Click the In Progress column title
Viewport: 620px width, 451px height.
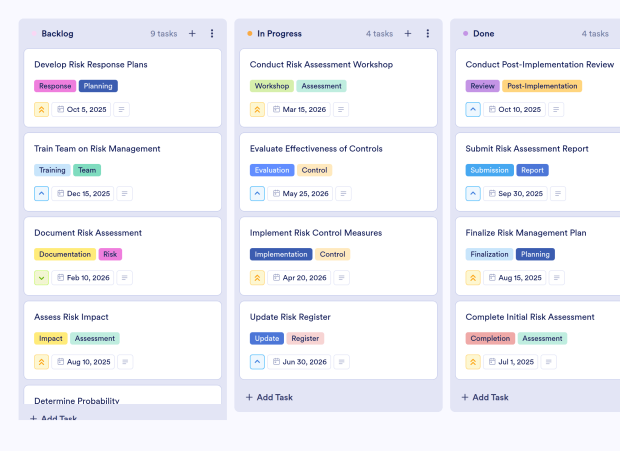point(279,34)
